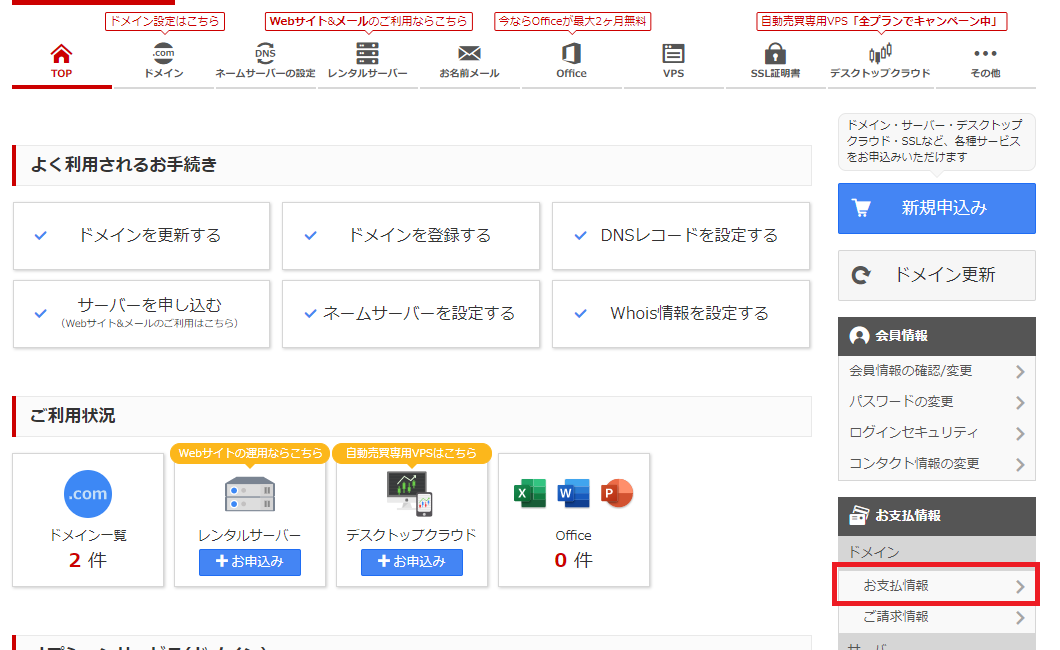Expand パスワードの変更 arrow

pyautogui.click(x=1020, y=403)
